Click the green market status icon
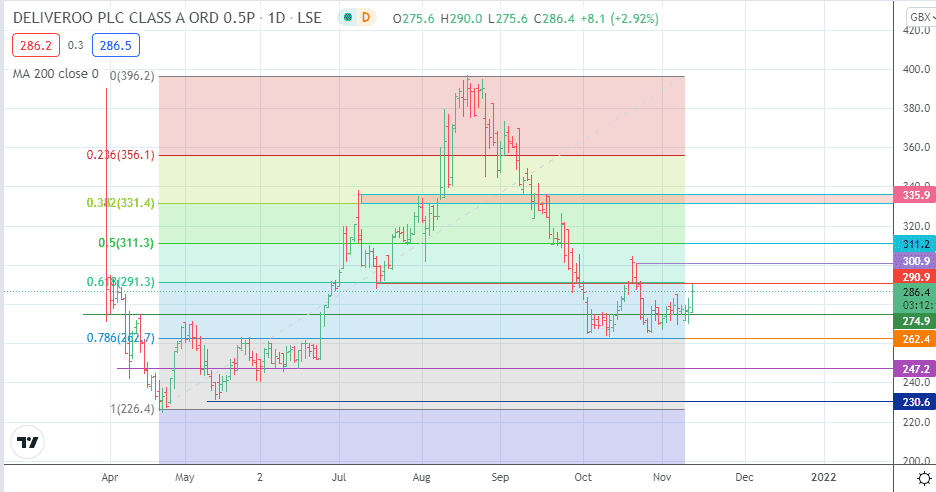 tap(347, 18)
